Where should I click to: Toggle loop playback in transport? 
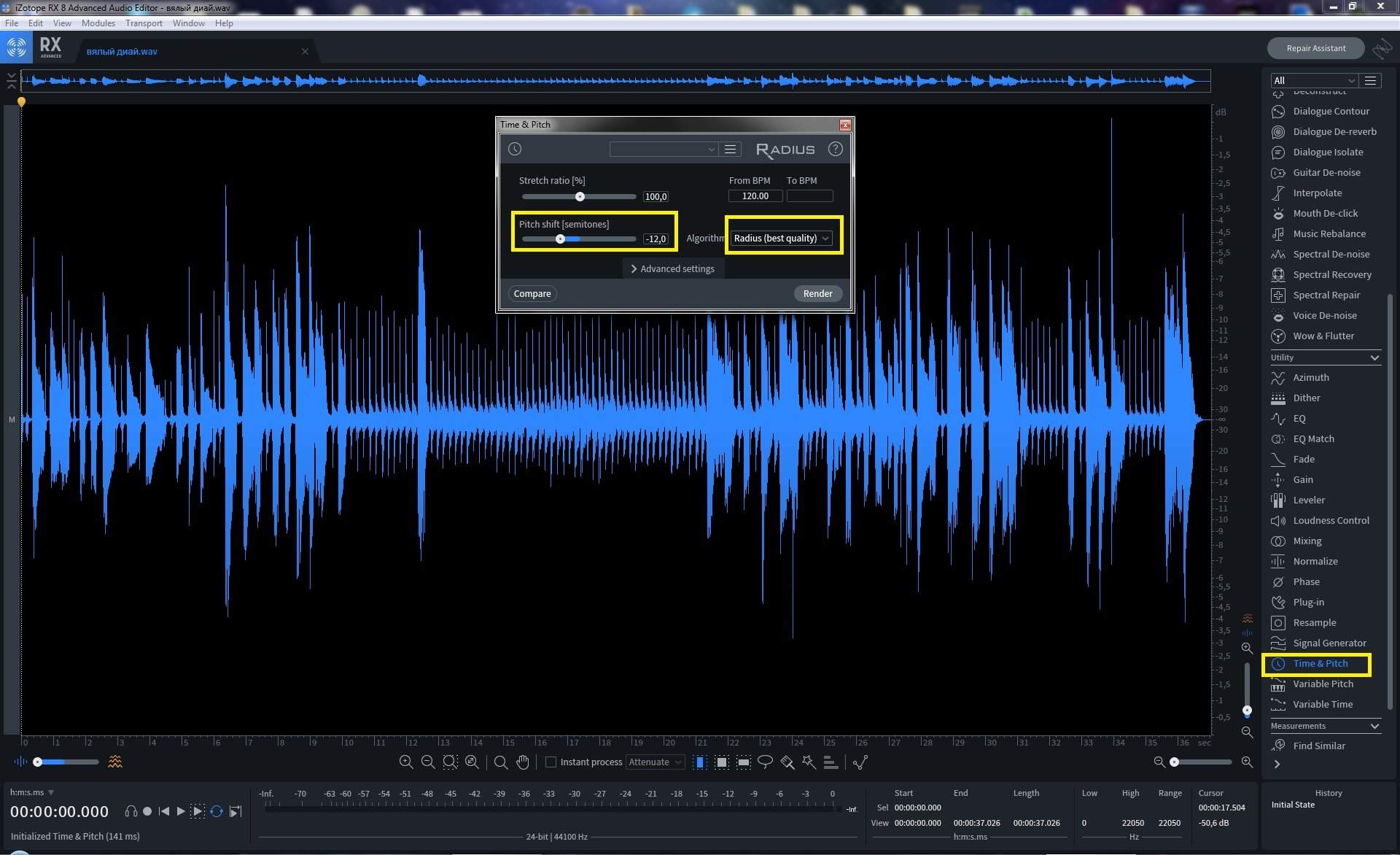tap(217, 811)
